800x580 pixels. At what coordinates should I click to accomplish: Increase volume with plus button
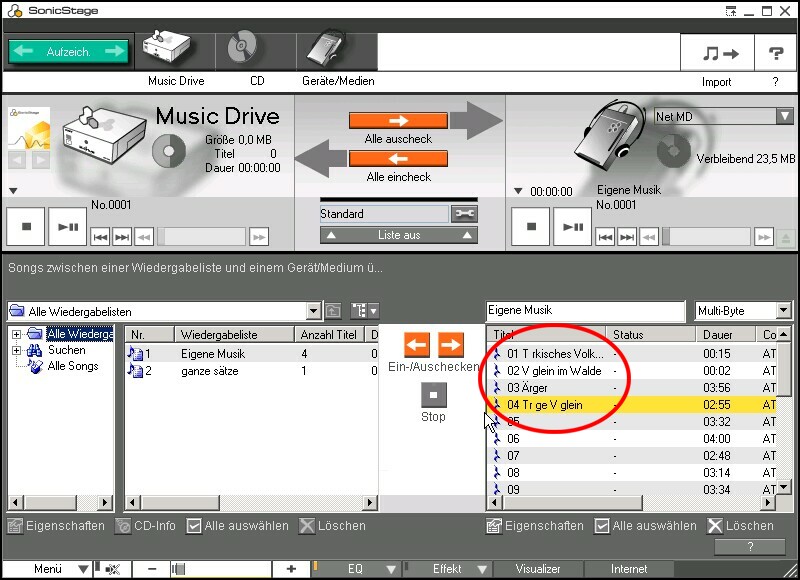coord(291,569)
